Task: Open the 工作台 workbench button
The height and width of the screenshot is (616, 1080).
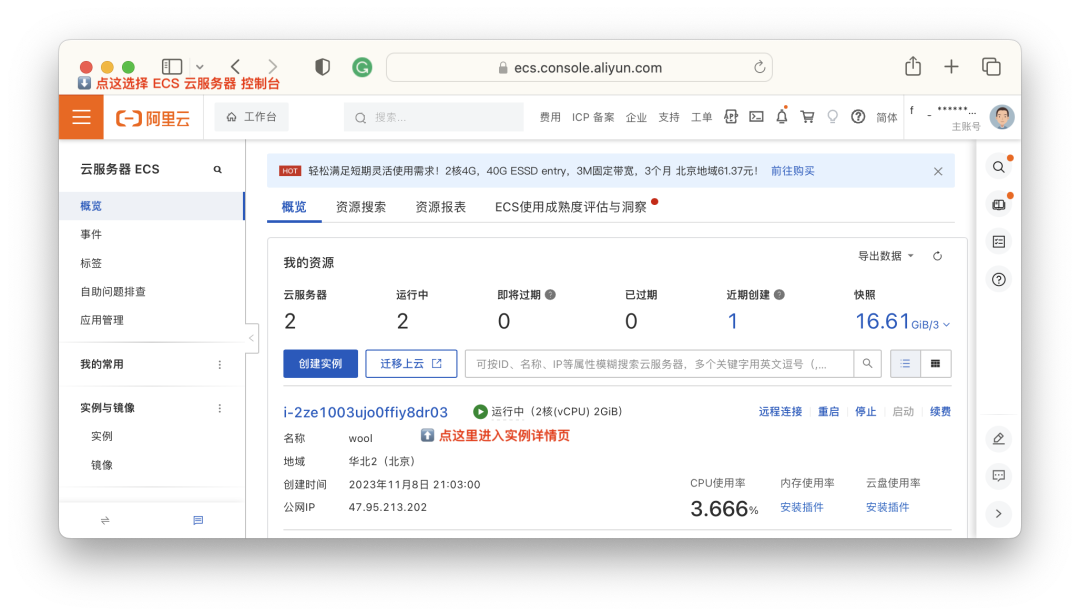Action: point(251,117)
